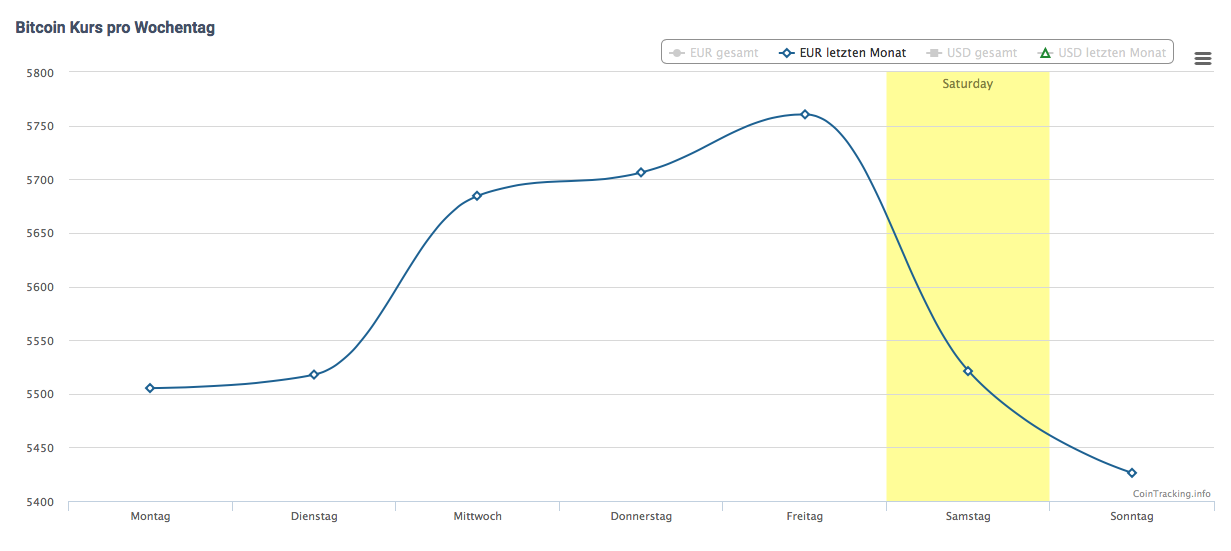The image size is (1231, 551).
Task: Click the Montag data point marker
Action: point(150,388)
